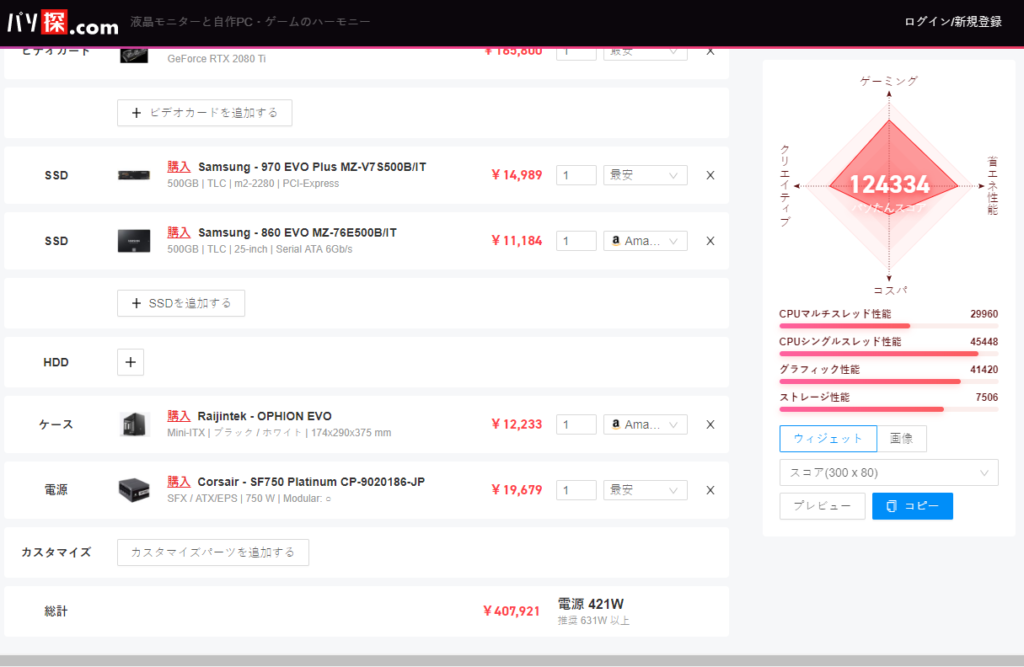Click 購入 link for Corsair SF750 Platinum
The image size is (1024, 667).
179,481
